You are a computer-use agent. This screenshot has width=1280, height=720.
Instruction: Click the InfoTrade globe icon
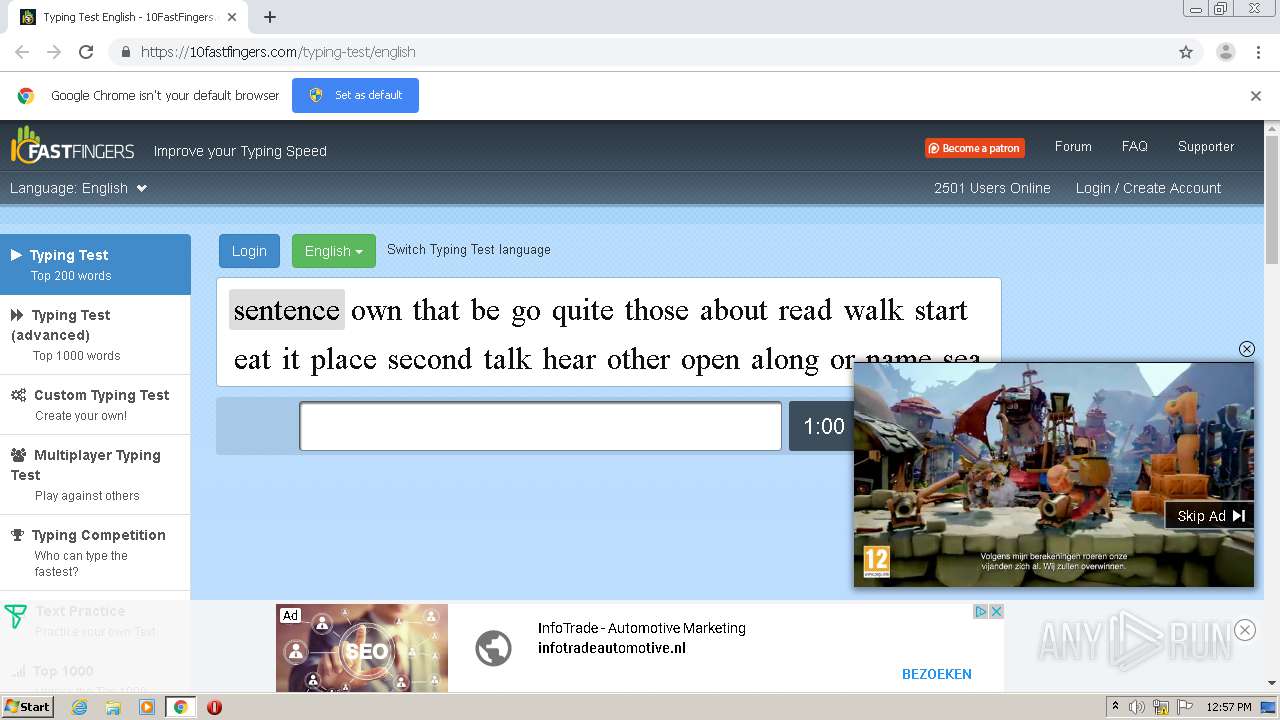[x=494, y=648]
